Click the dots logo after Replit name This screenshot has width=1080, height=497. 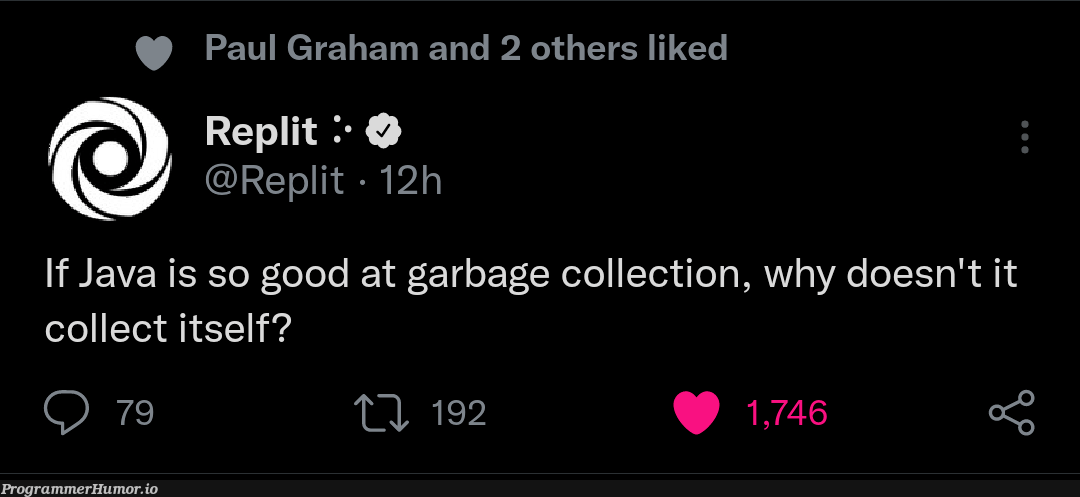click(x=341, y=130)
